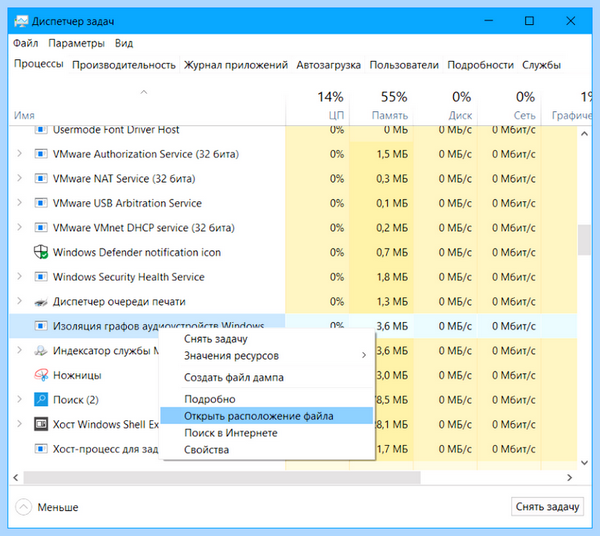The height and width of the screenshot is (536, 600).
Task: Click the Task Manager title bar icon
Action: 21,21
